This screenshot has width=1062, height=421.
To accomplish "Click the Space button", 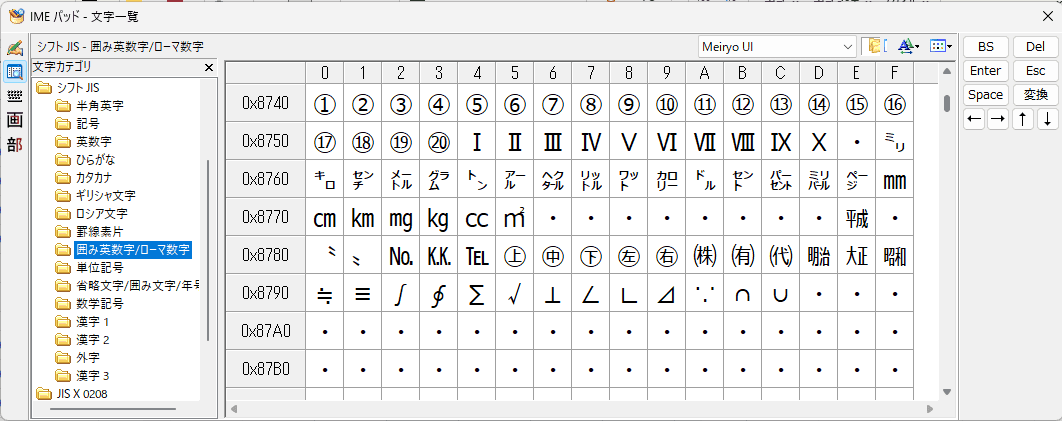I will point(985,95).
